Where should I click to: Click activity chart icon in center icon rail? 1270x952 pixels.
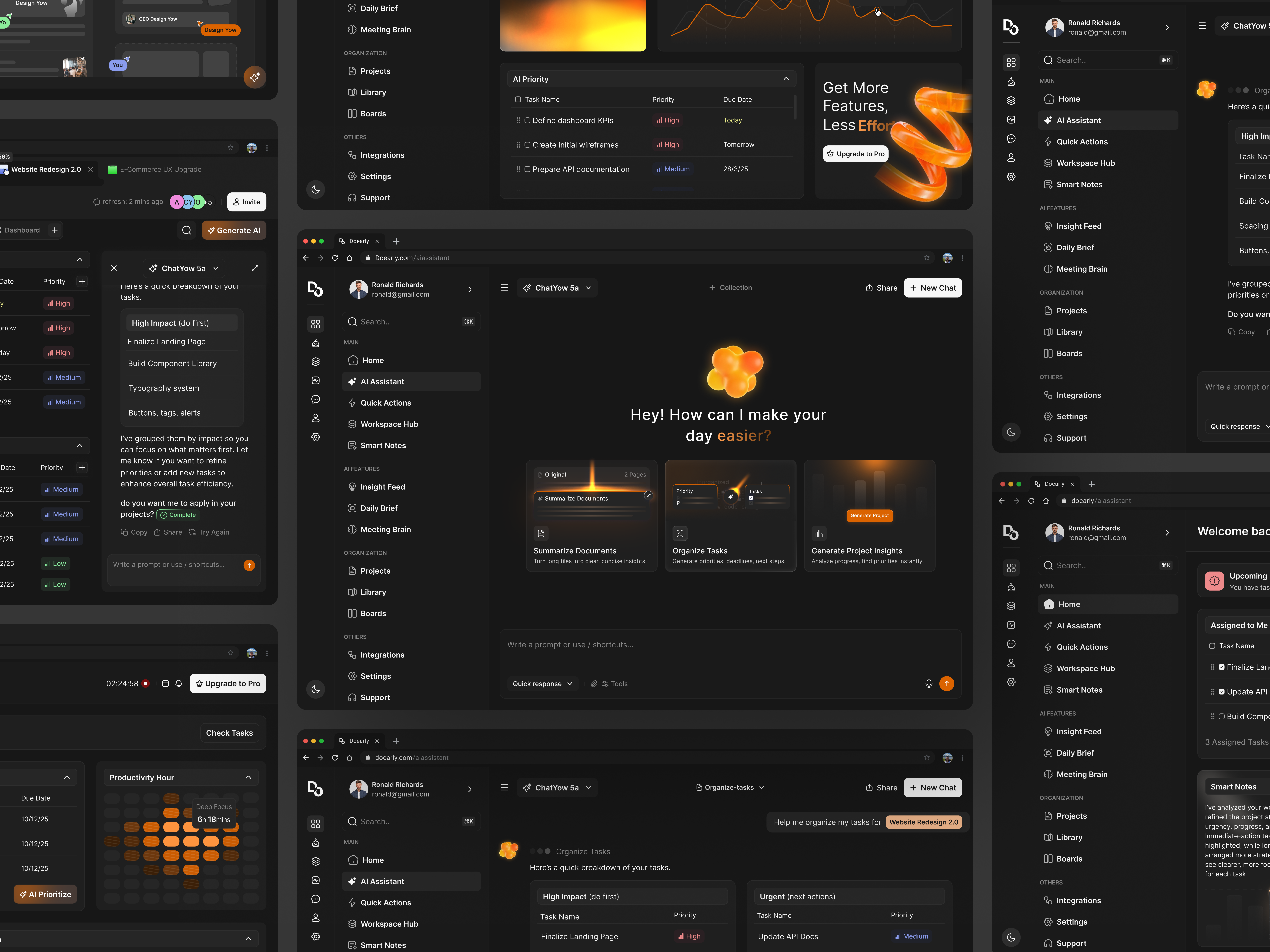tap(316, 380)
